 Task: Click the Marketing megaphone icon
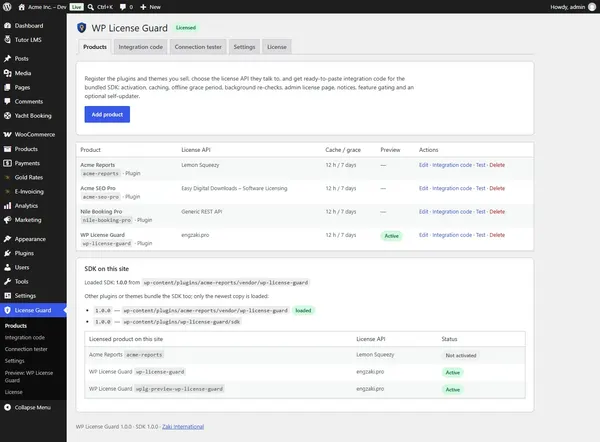(7, 220)
